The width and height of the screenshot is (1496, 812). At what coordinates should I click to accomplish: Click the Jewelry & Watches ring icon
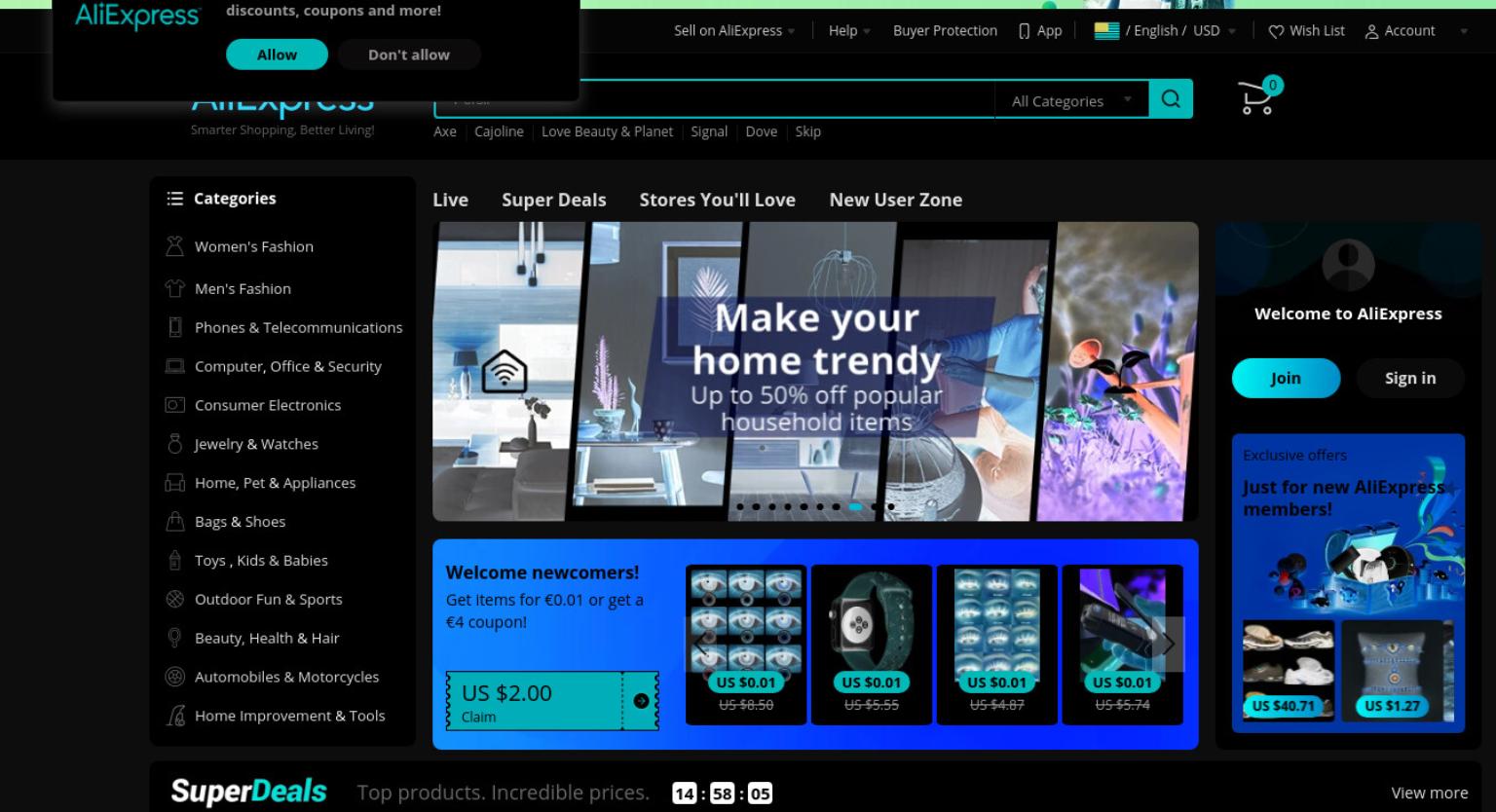pos(174,444)
